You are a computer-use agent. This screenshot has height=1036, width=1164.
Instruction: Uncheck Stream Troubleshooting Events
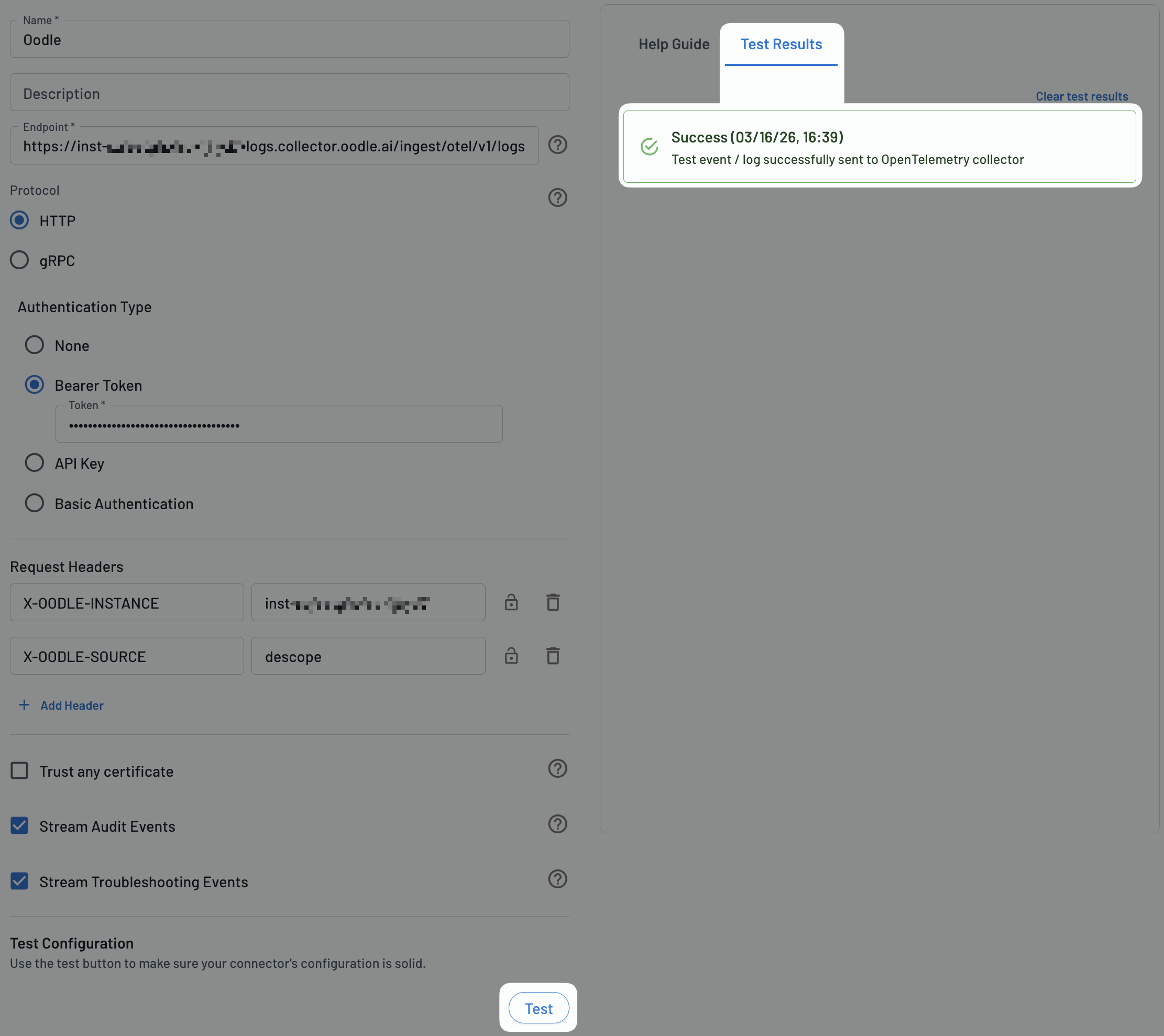[19, 881]
